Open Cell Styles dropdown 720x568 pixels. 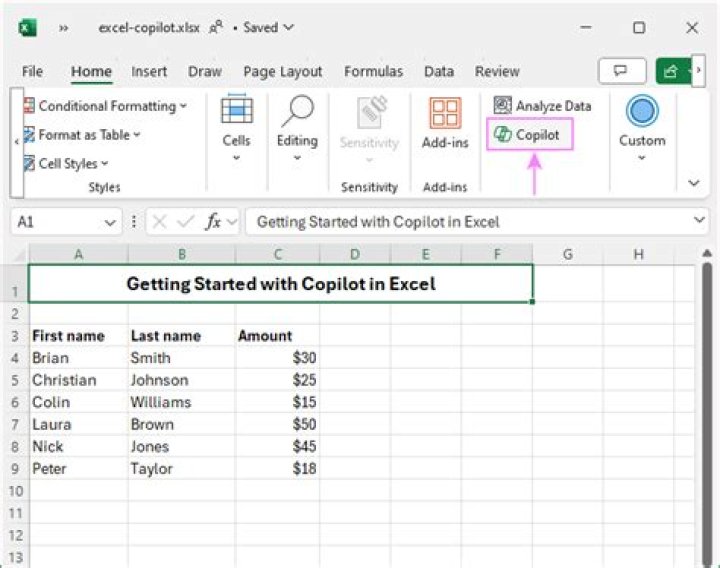pyautogui.click(x=66, y=163)
